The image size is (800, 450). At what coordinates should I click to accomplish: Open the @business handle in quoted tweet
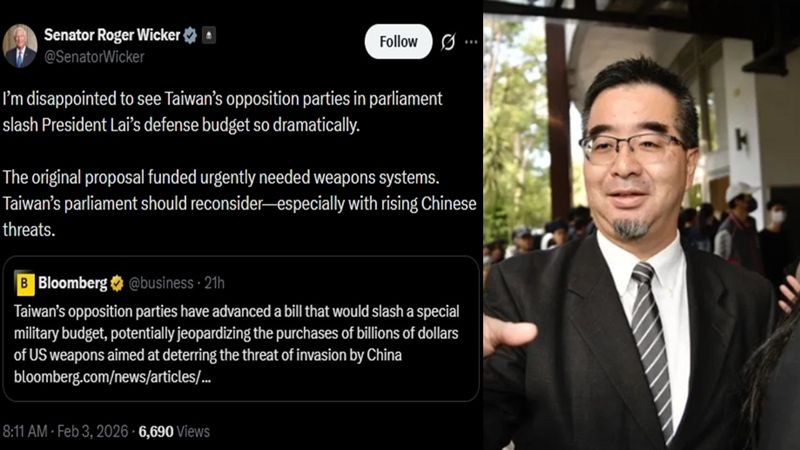point(161,283)
